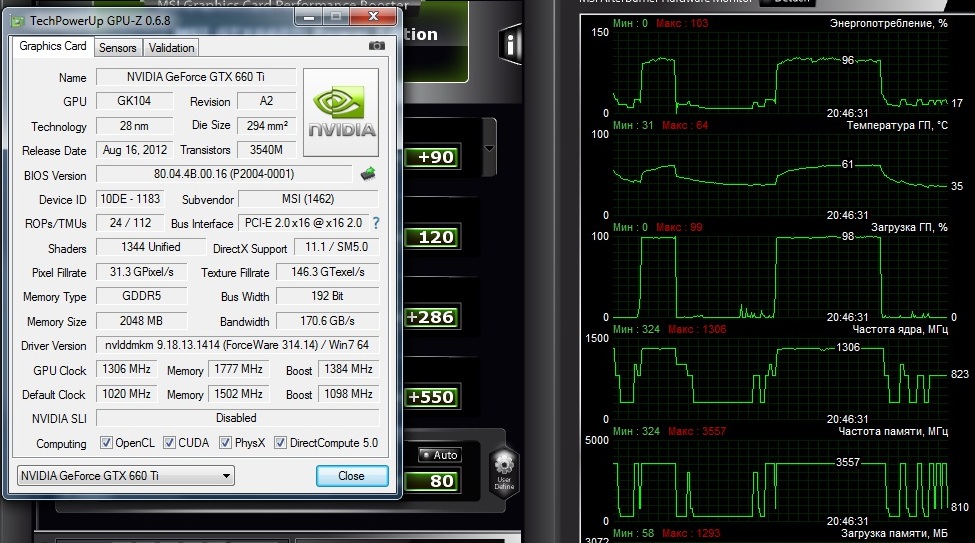Click the ROPs/TMUs 24 / 112 field

(x=130, y=223)
